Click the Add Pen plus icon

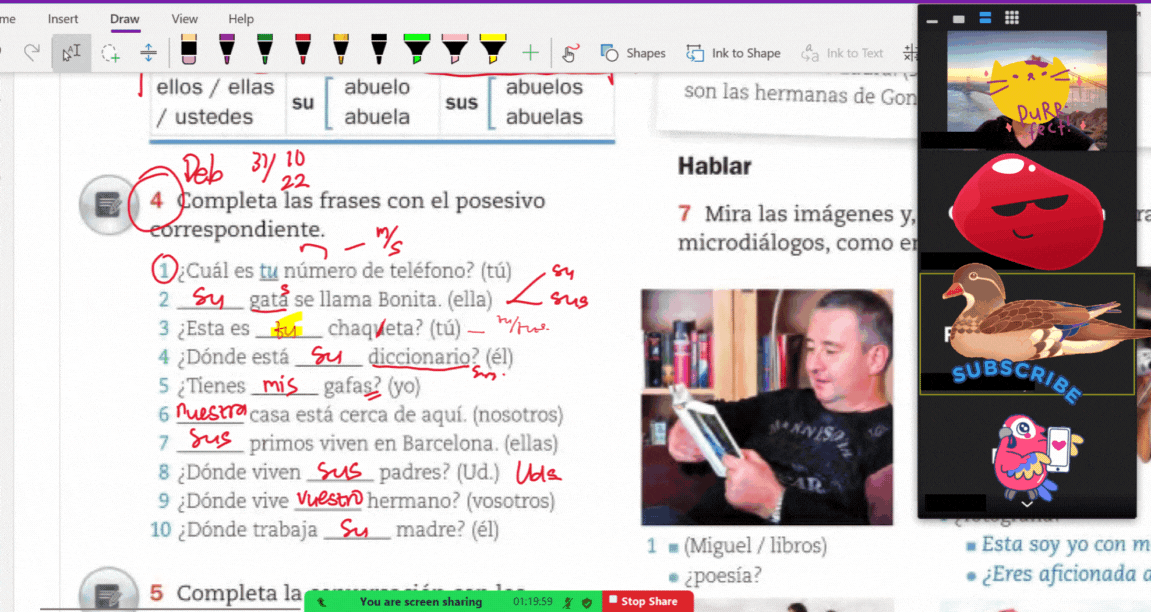pos(530,53)
